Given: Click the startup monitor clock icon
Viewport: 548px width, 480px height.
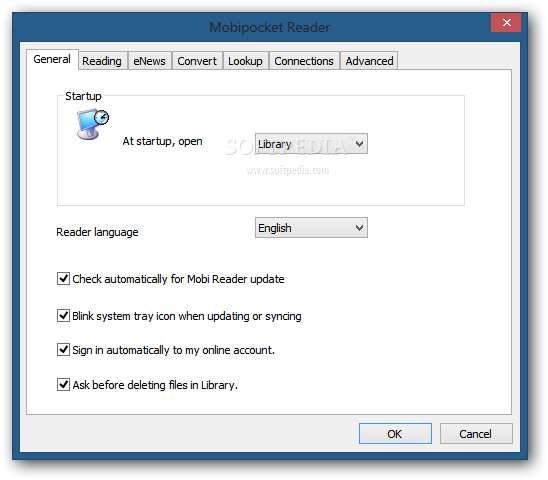Looking at the screenshot, I should click(93, 124).
